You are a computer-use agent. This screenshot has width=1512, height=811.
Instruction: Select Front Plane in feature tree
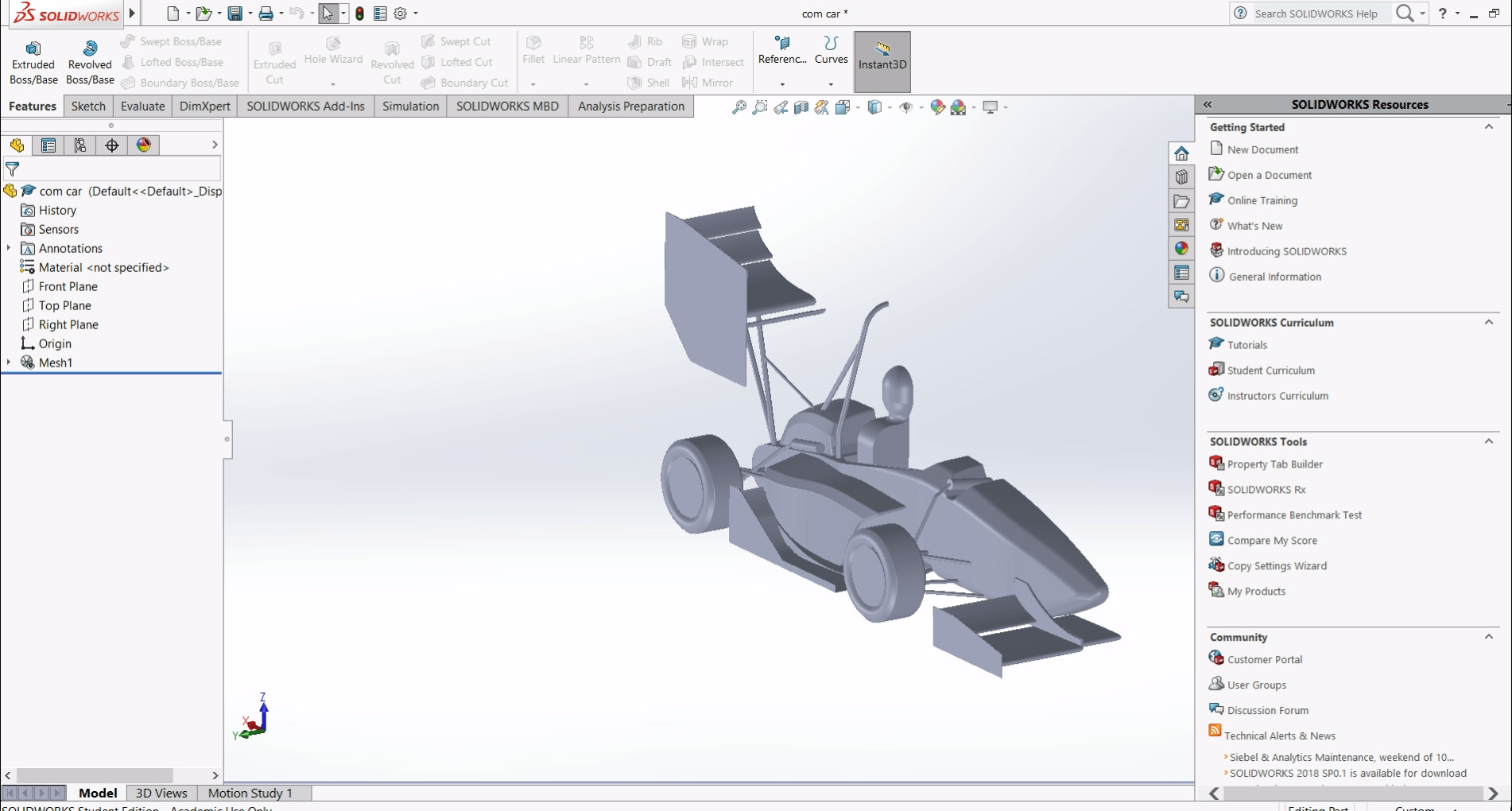(x=68, y=286)
